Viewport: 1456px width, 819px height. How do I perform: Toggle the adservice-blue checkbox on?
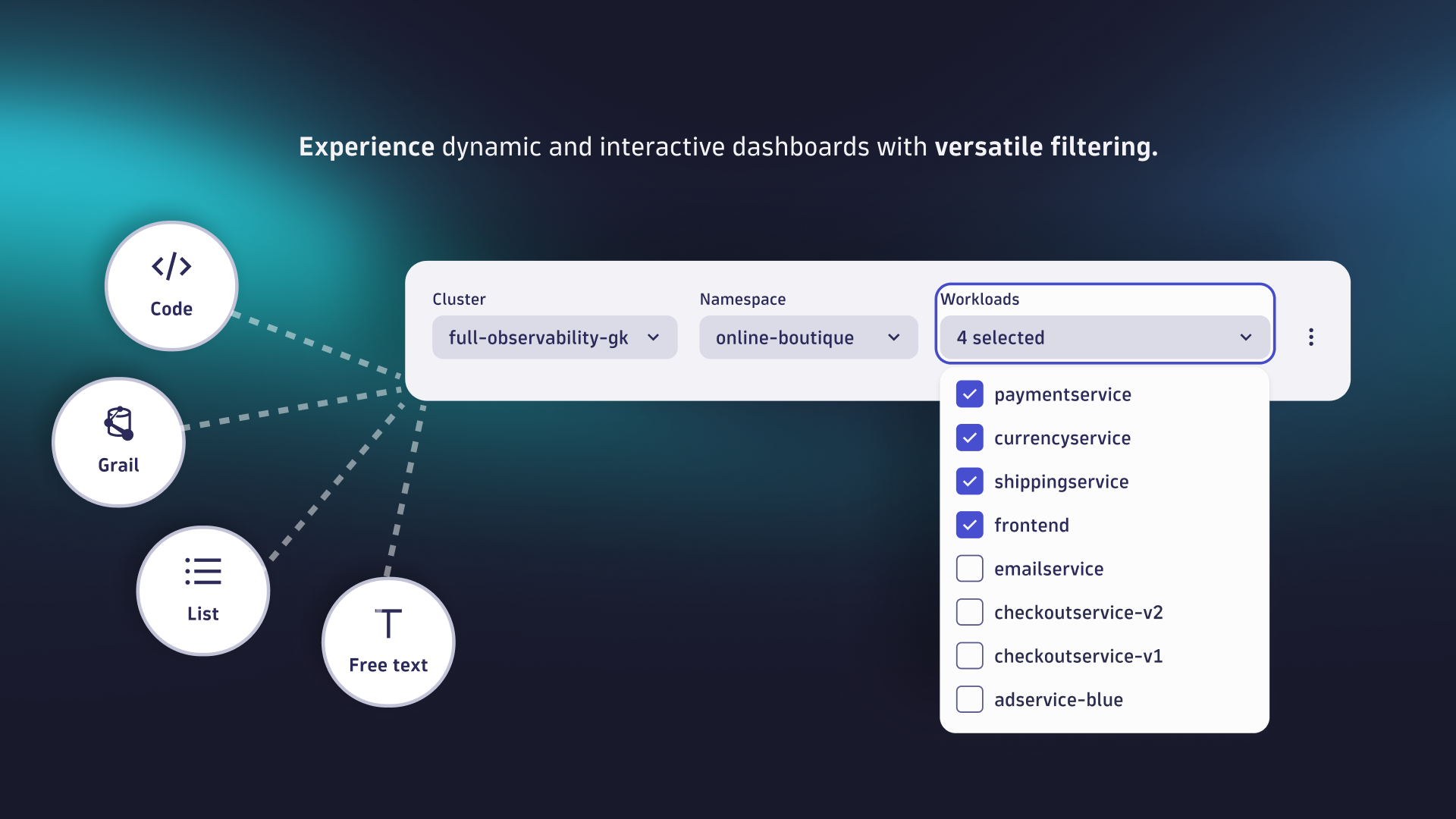[x=969, y=699]
